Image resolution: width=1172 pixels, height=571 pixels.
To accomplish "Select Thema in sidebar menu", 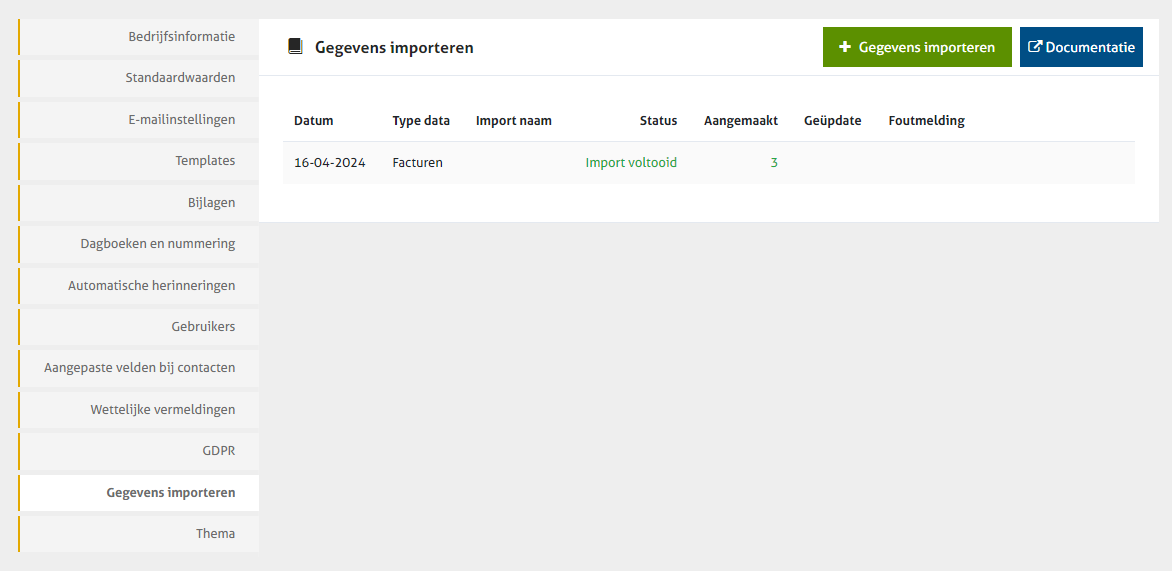I will (x=215, y=534).
